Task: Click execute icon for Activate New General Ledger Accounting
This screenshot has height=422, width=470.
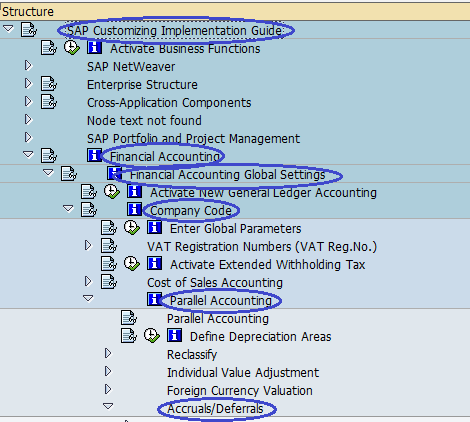Action: [112, 192]
